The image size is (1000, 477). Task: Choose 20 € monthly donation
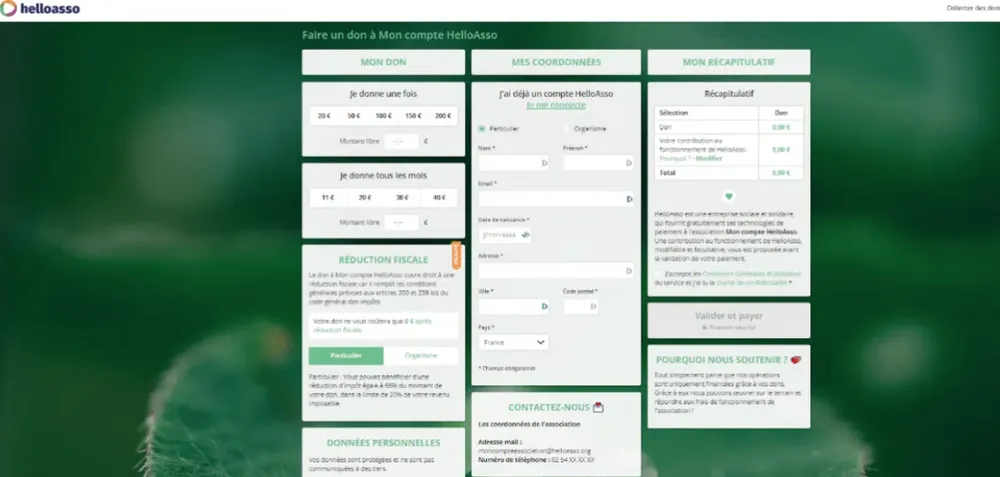365,198
